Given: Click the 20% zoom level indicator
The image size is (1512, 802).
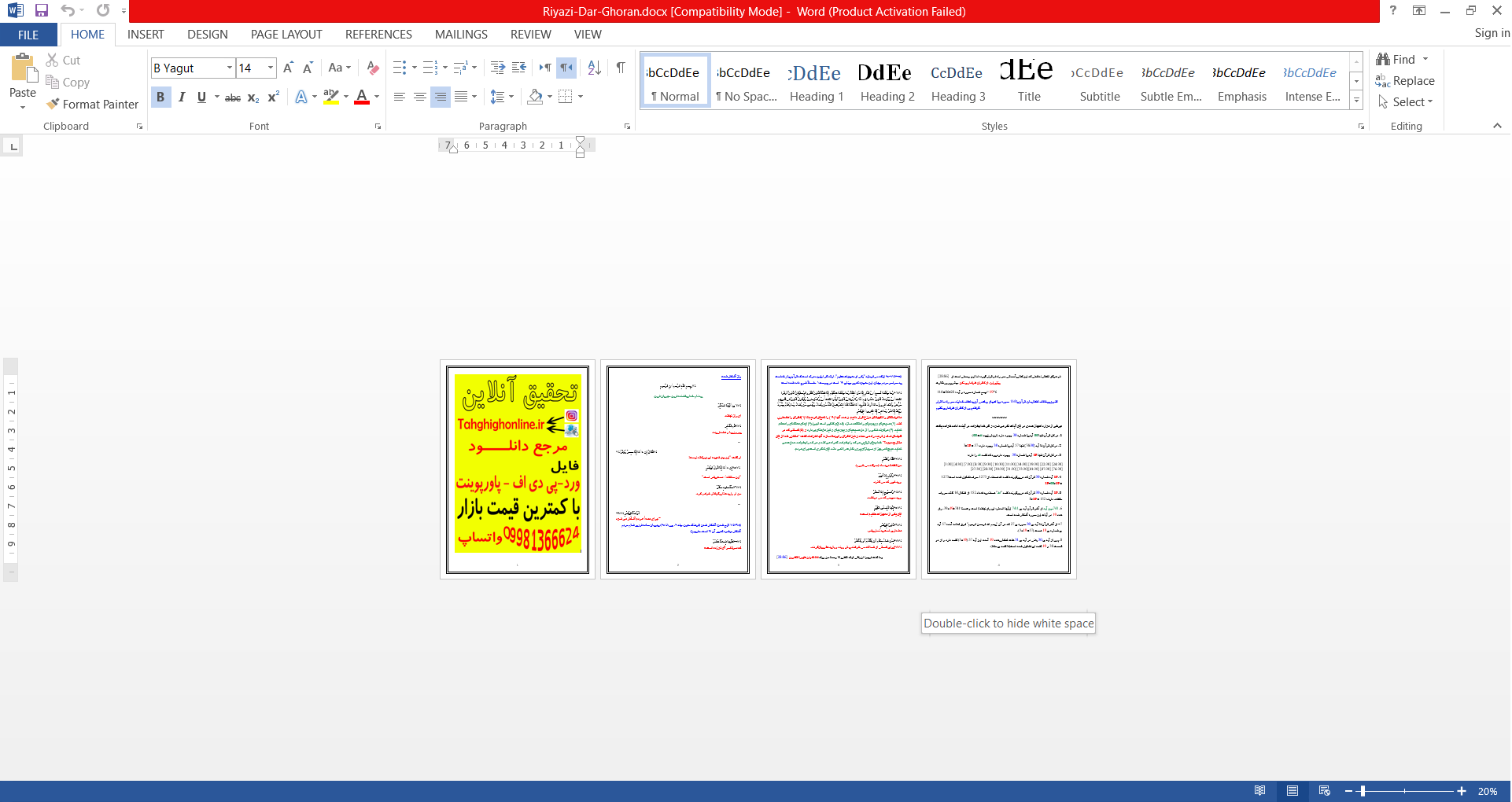Looking at the screenshot, I should pyautogui.click(x=1487, y=792).
